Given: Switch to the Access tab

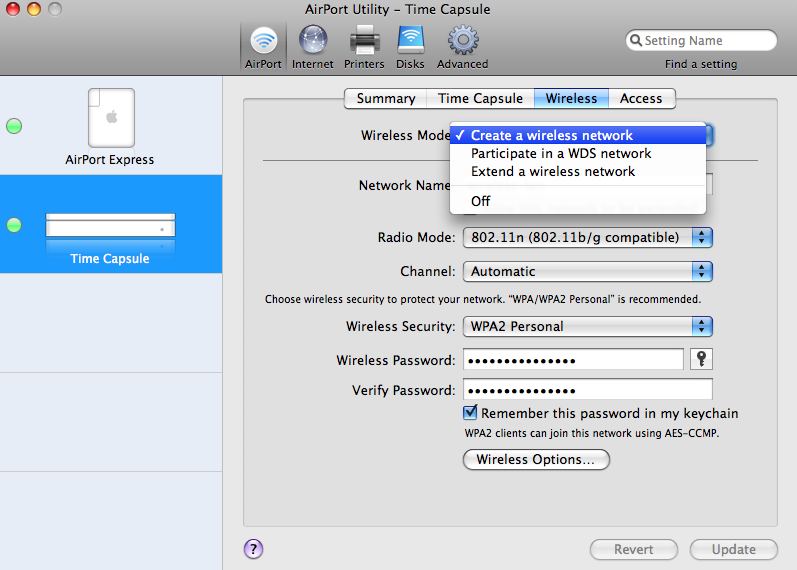Looking at the screenshot, I should click(x=641, y=99).
